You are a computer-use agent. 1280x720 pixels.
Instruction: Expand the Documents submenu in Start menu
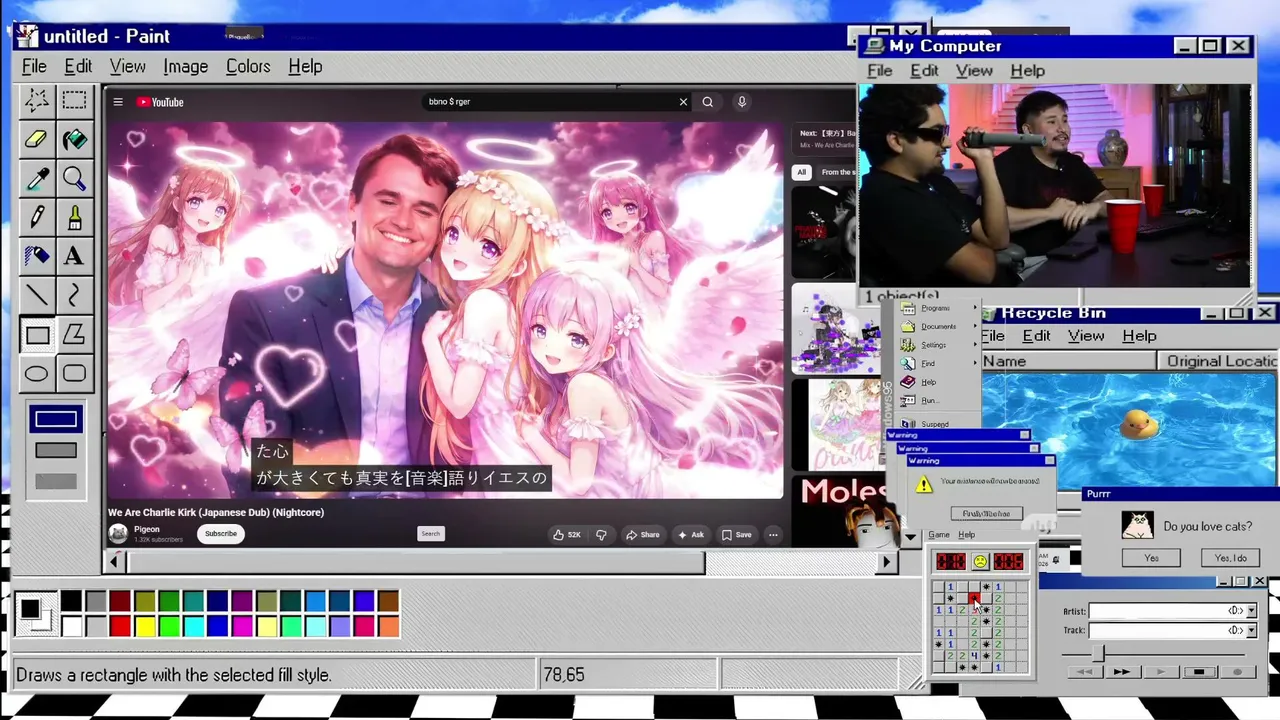pos(939,327)
